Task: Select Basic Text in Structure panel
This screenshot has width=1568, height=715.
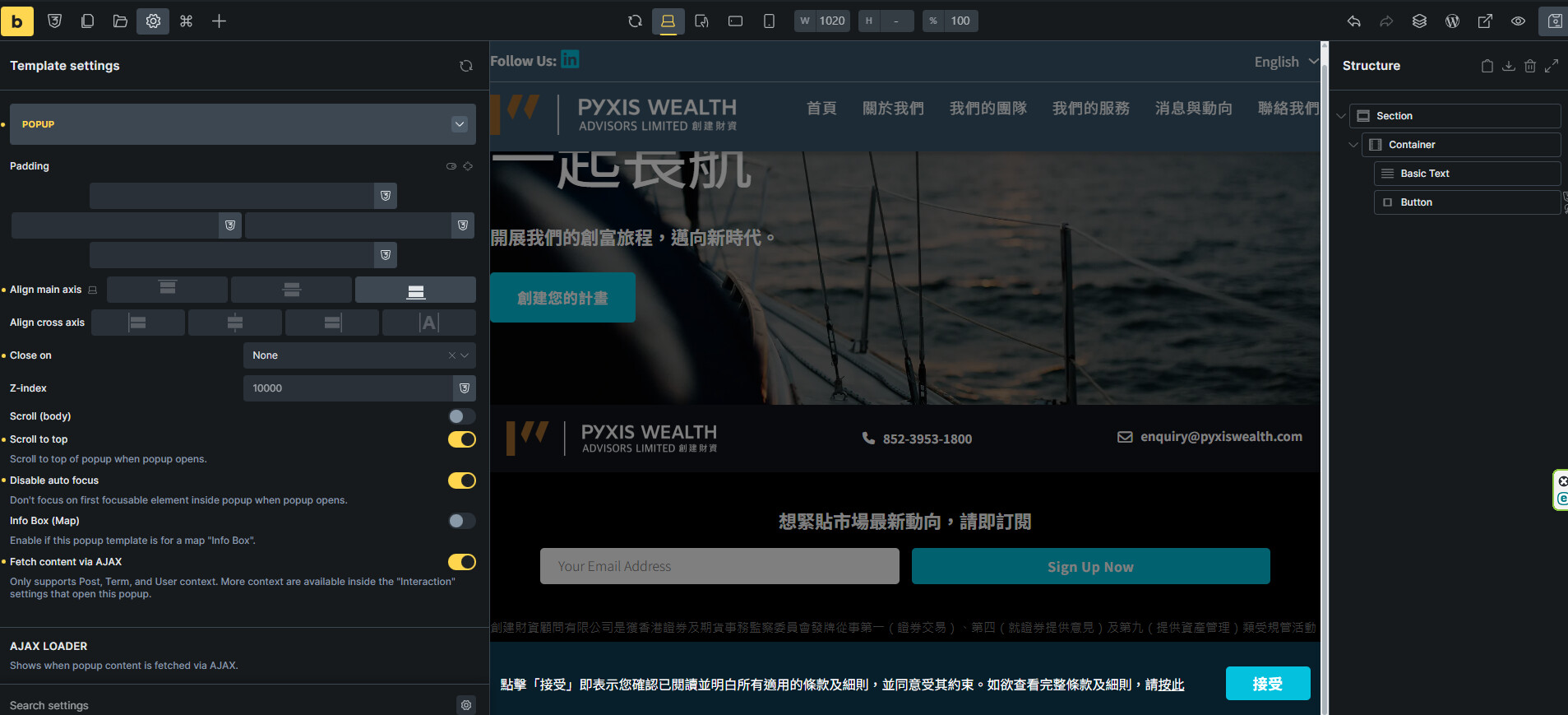Action: 1424,174
